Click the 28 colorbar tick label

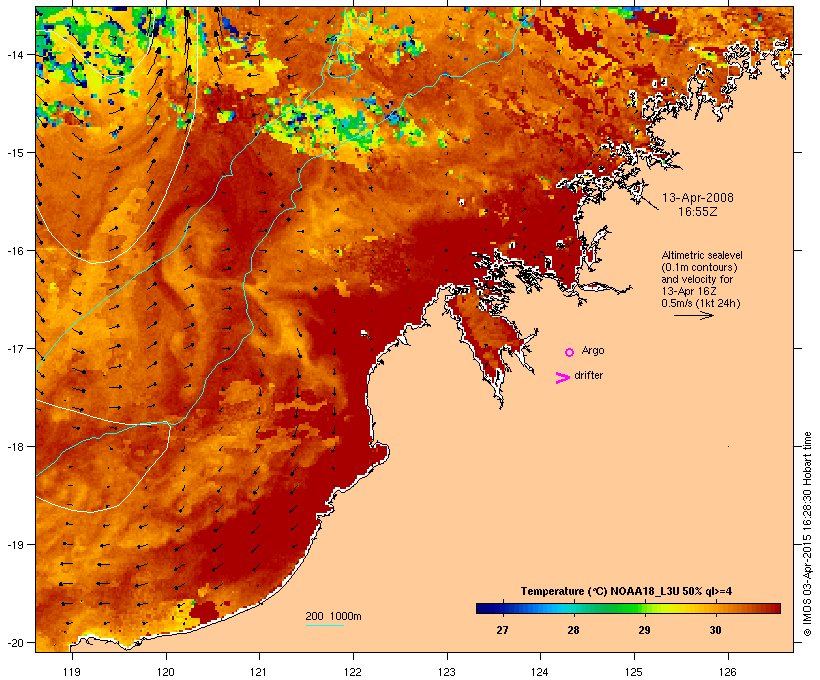point(573,630)
